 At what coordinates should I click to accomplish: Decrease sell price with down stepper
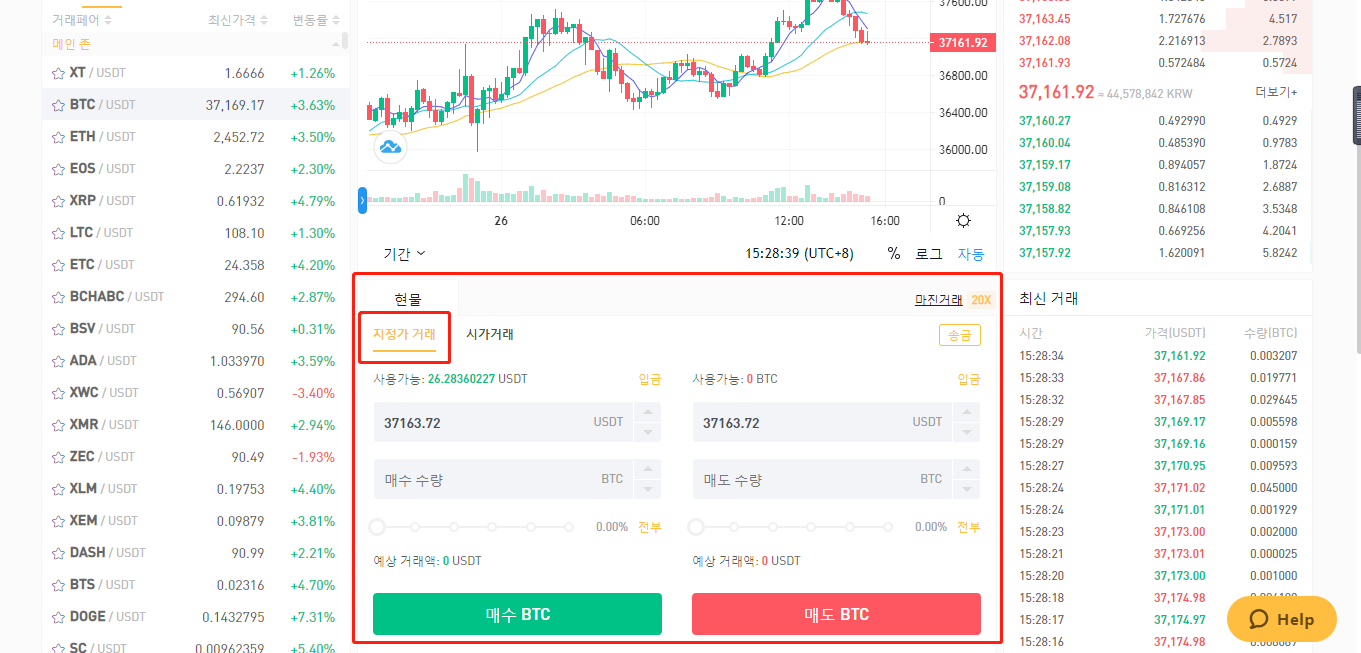coord(967,432)
